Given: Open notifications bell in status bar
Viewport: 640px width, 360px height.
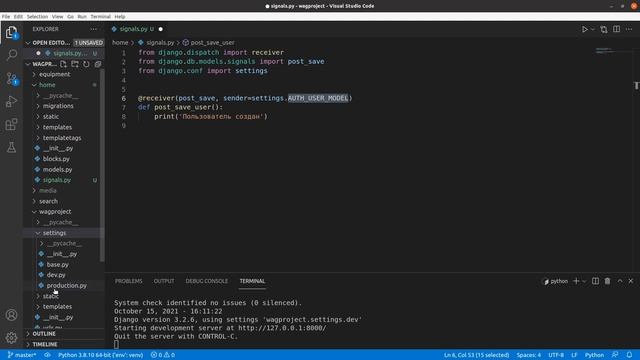Looking at the screenshot, I should click(629, 355).
